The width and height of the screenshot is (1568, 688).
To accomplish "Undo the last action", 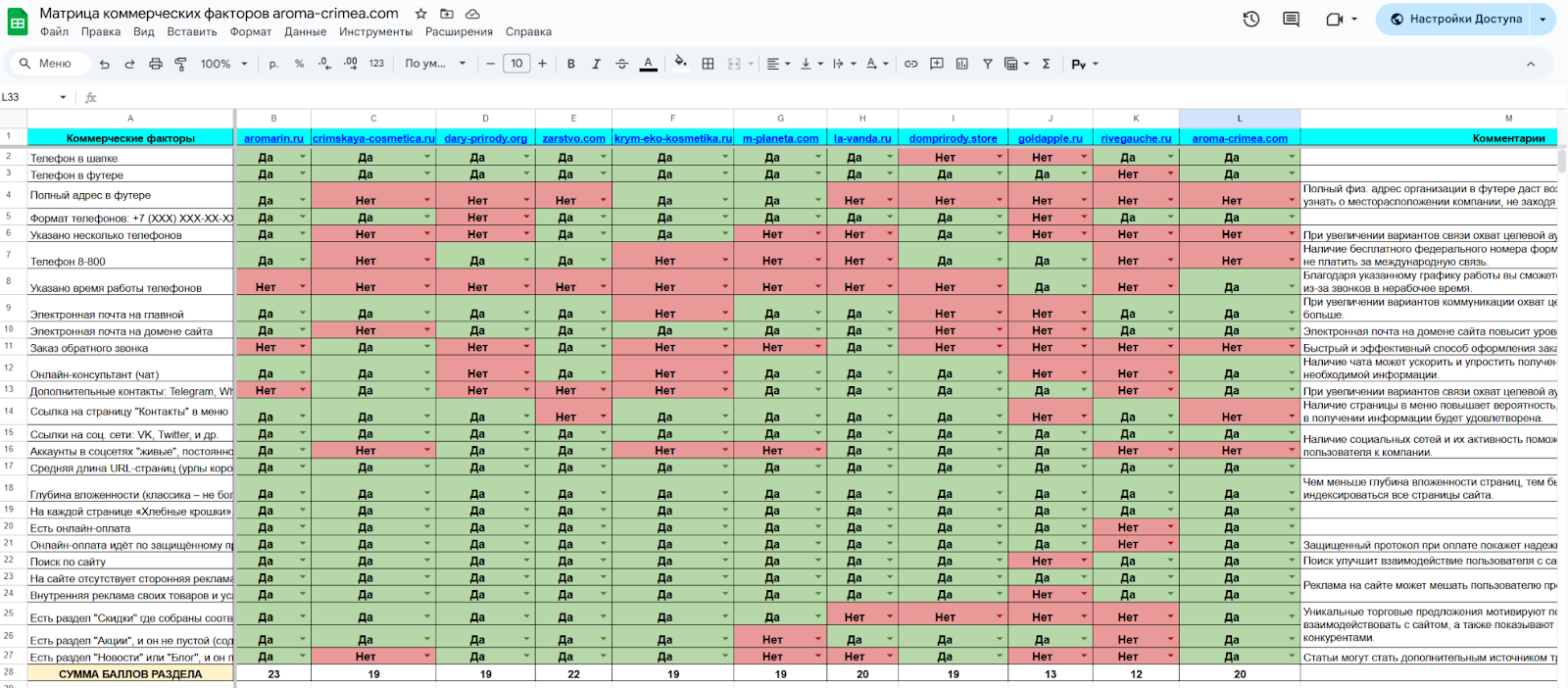I will coord(105,64).
